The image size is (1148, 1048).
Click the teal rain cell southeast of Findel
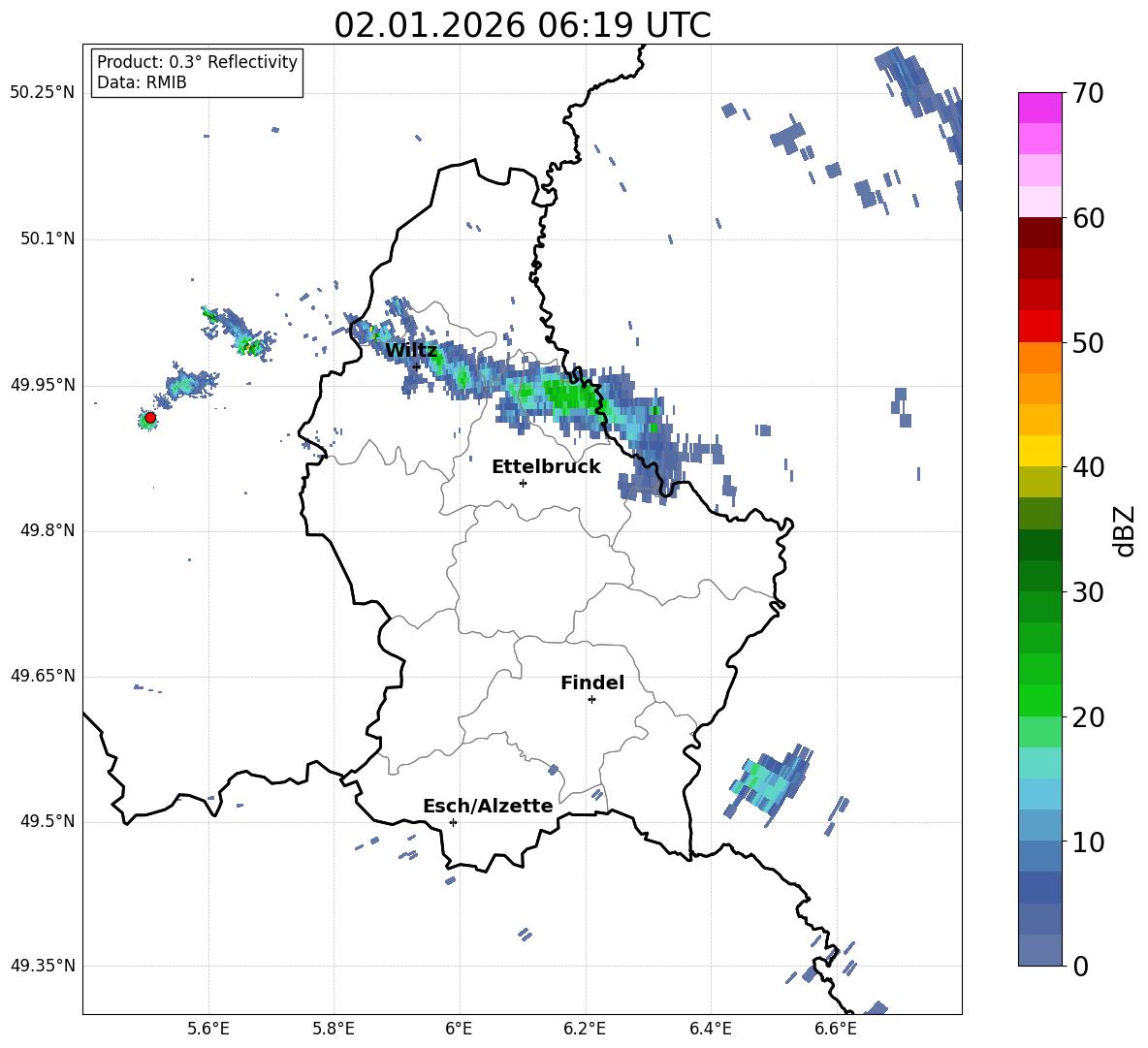pos(769,783)
